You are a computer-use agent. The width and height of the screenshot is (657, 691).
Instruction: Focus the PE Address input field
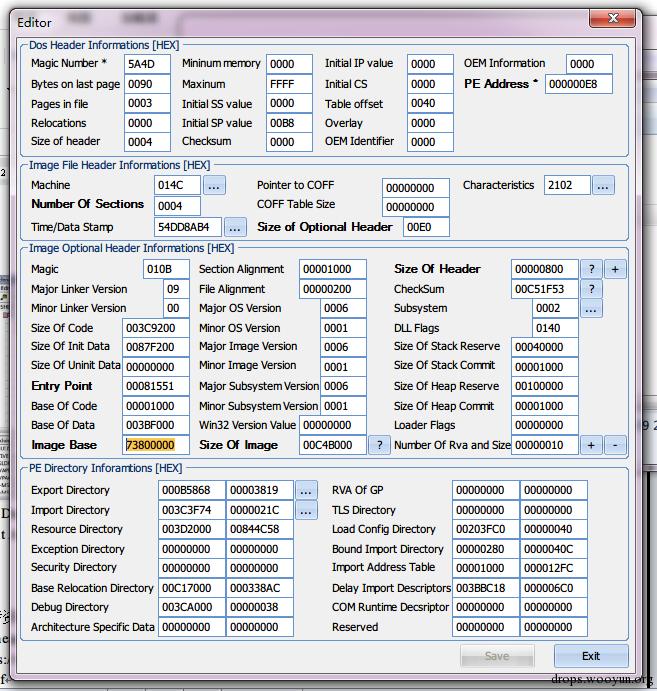(x=578, y=84)
